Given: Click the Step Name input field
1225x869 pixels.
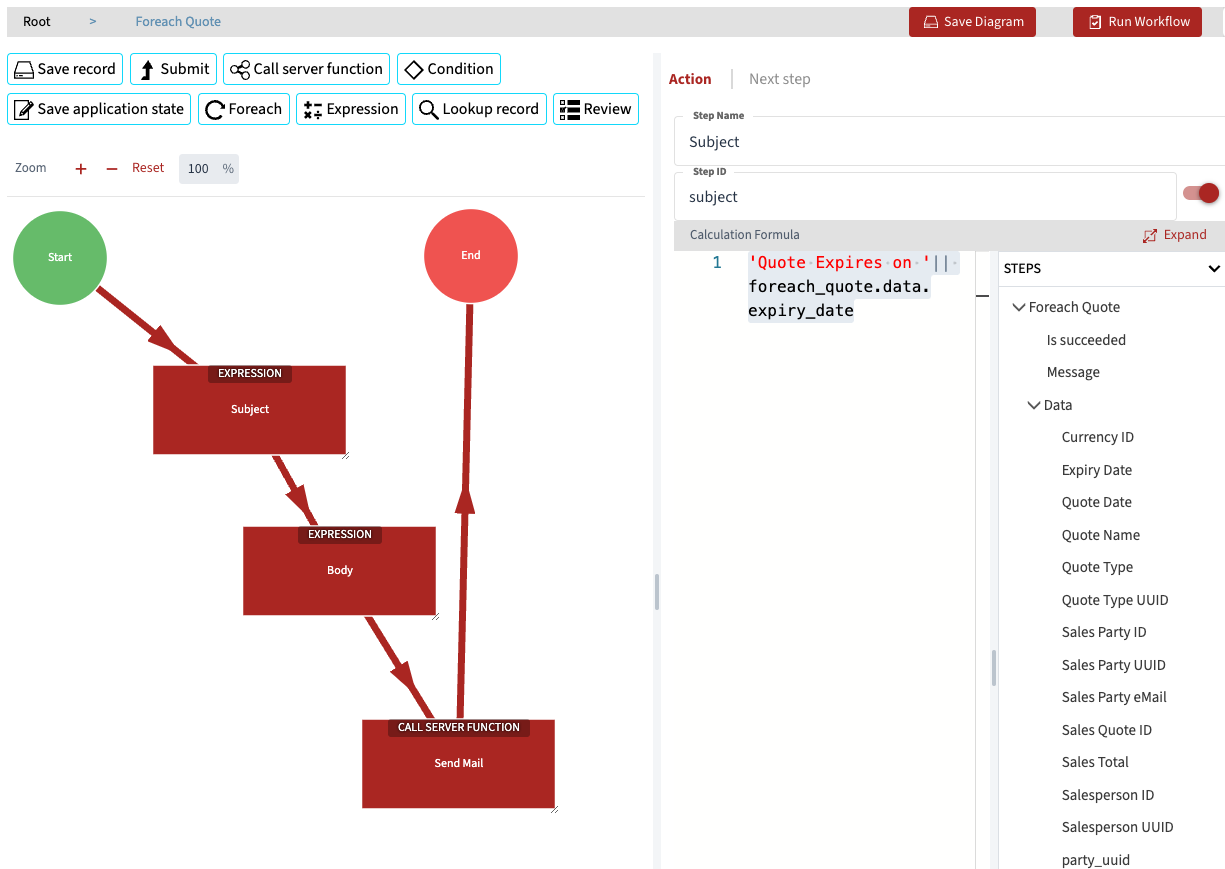Looking at the screenshot, I should (x=948, y=142).
